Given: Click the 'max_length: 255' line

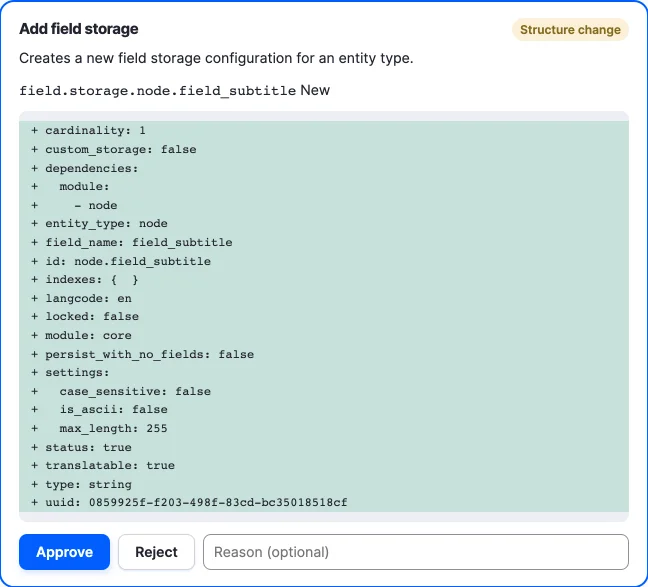Looking at the screenshot, I should point(324,428).
